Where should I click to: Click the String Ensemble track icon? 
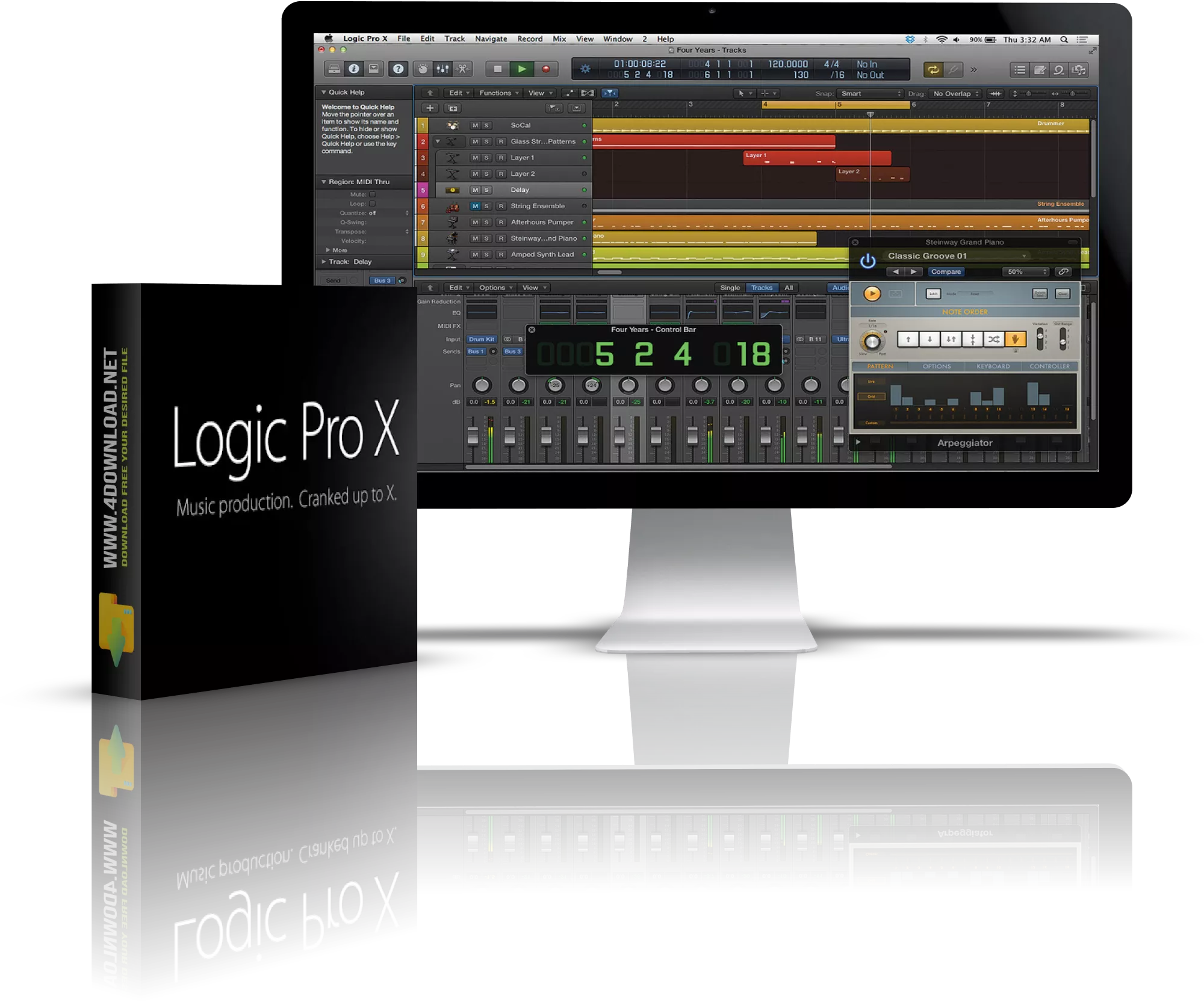[x=453, y=206]
